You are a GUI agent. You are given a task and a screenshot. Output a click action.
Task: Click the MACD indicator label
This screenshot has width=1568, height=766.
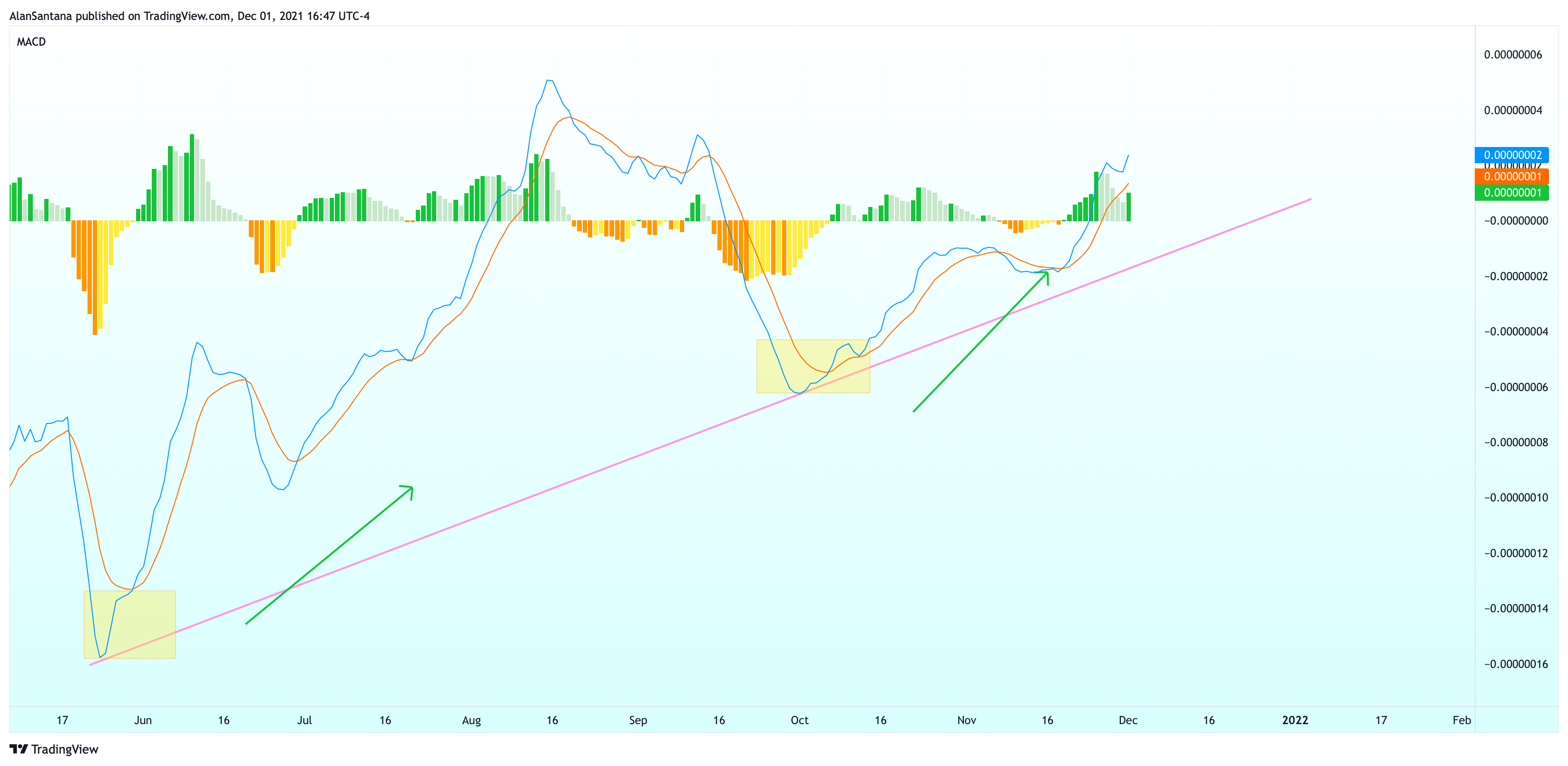(x=31, y=42)
